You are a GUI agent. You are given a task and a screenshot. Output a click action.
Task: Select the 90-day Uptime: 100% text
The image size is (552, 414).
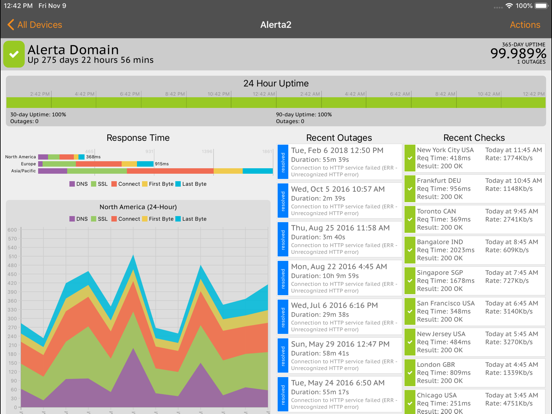303,114
